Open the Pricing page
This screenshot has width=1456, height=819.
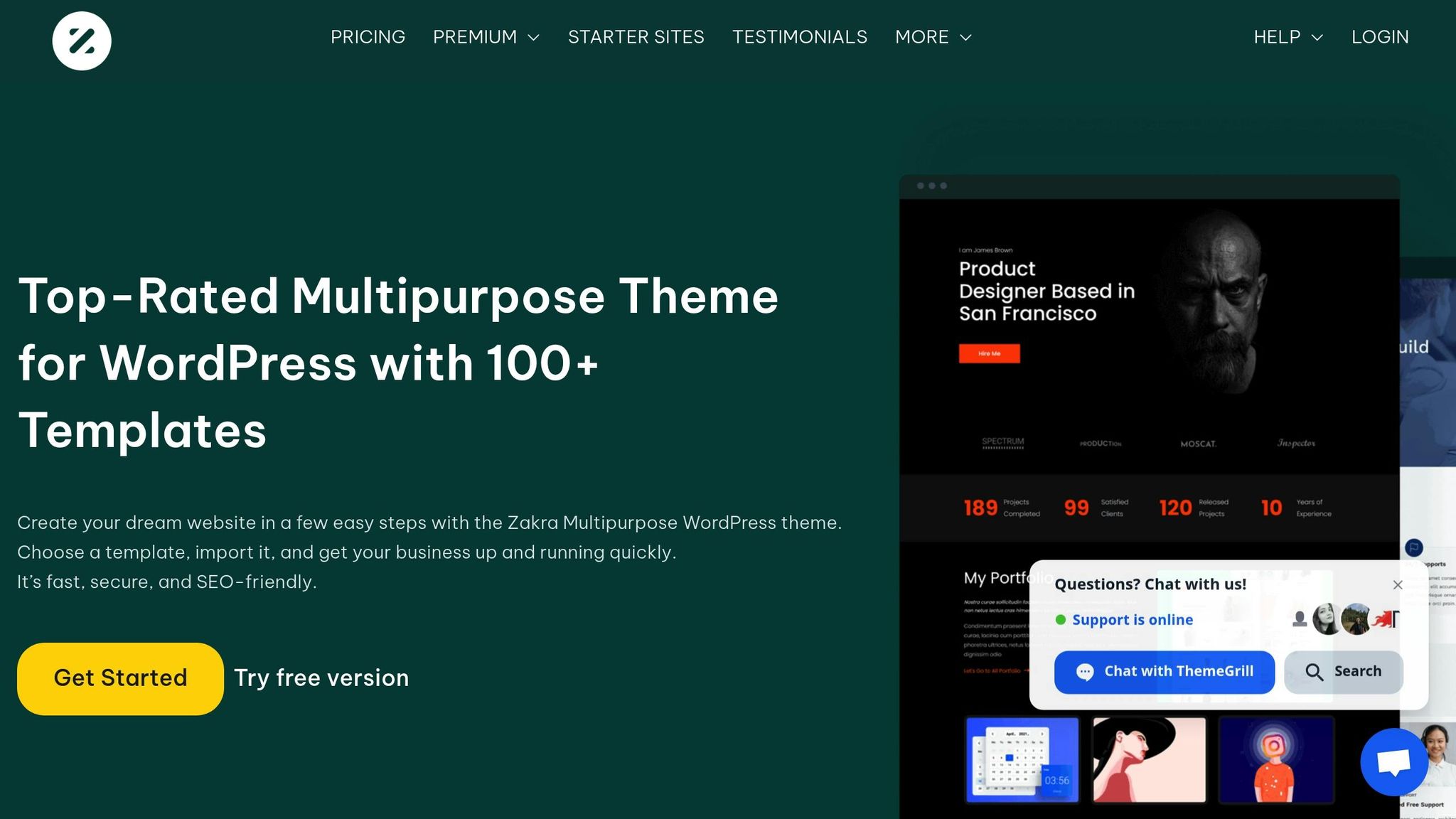pyautogui.click(x=368, y=37)
